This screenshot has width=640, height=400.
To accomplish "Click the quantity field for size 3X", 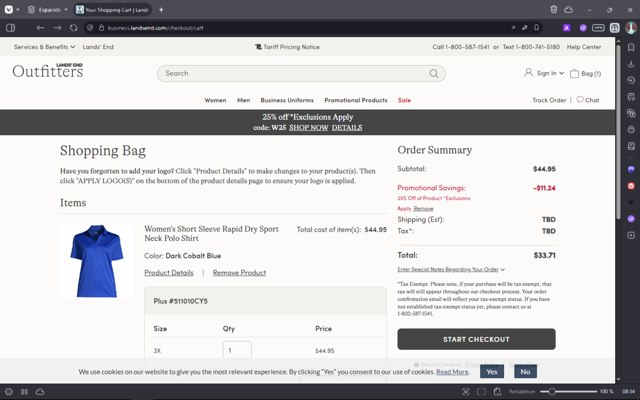I will click(237, 351).
